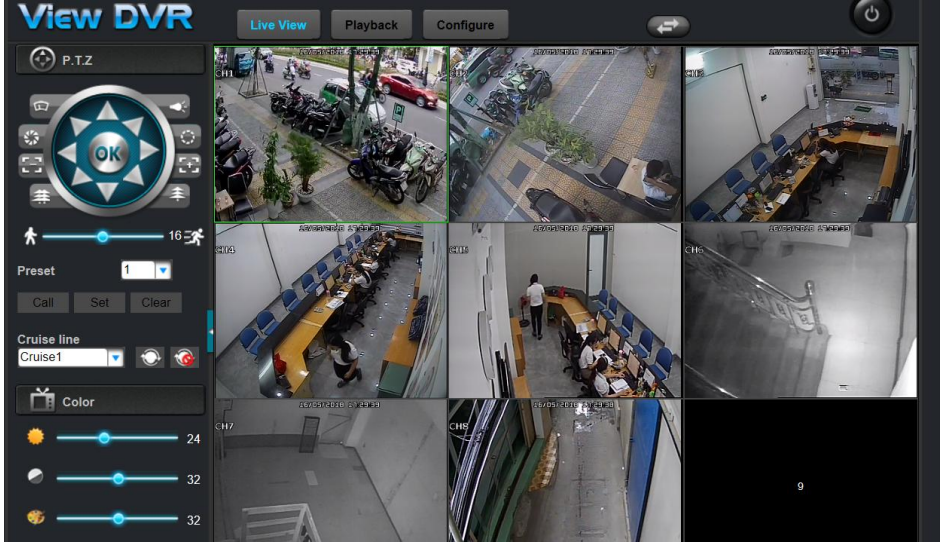Stop the cruise with red icon
This screenshot has width=943, height=545.
[184, 357]
